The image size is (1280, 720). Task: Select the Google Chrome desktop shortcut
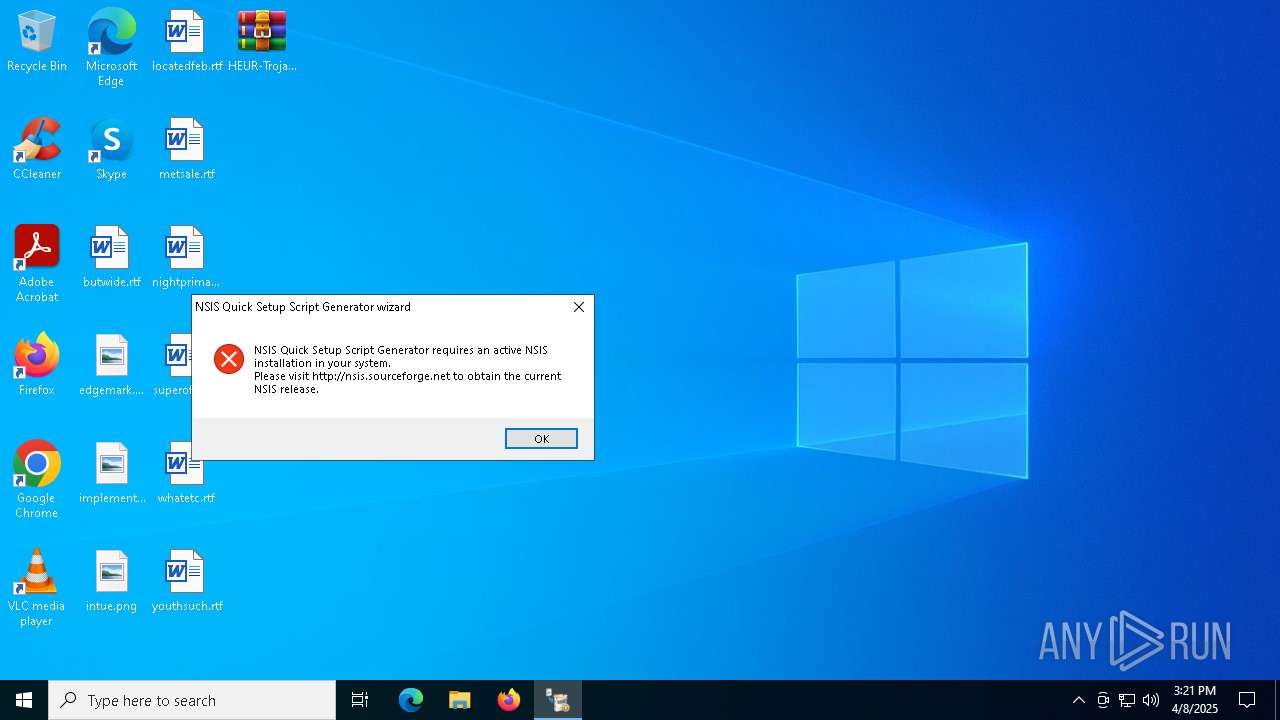[37, 480]
